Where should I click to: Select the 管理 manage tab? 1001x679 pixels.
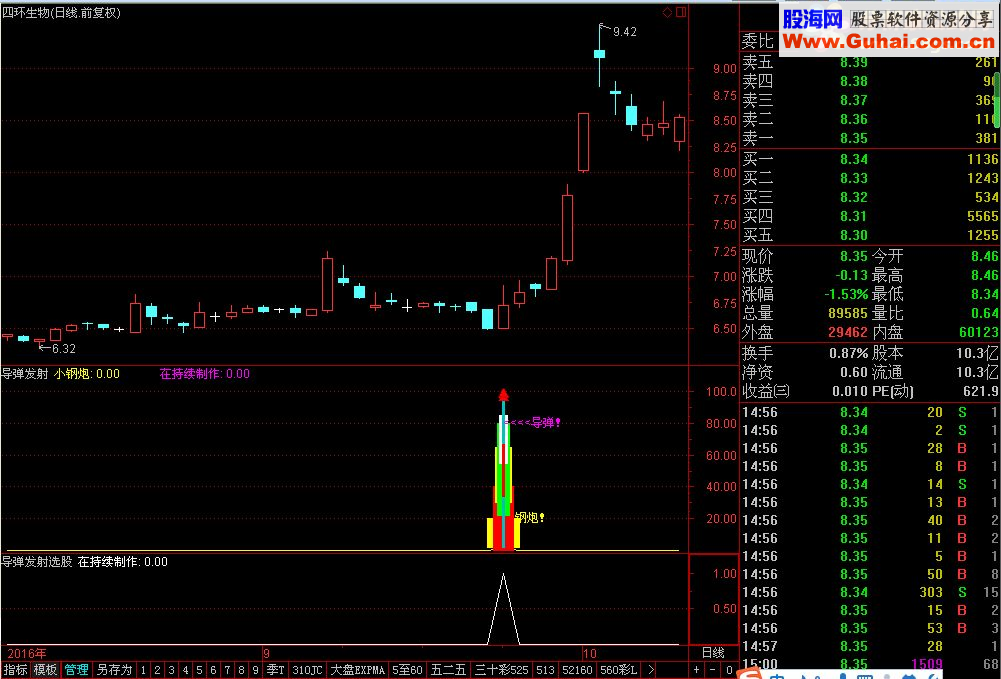coord(76,669)
